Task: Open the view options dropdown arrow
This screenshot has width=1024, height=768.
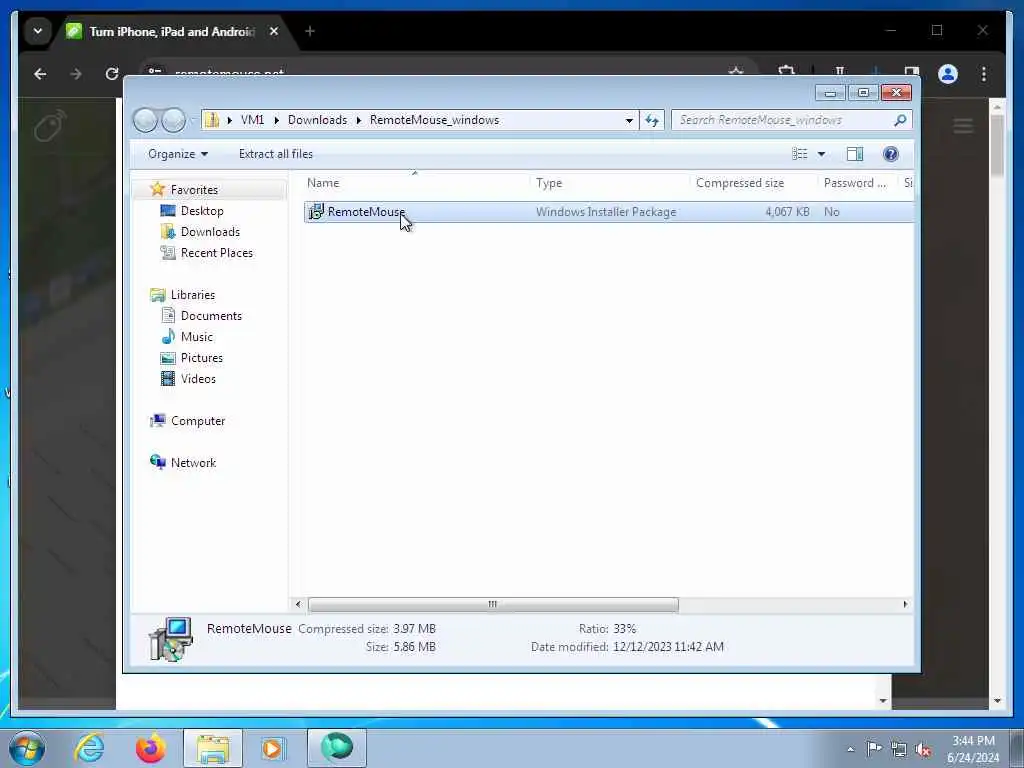Action: pyautogui.click(x=822, y=154)
